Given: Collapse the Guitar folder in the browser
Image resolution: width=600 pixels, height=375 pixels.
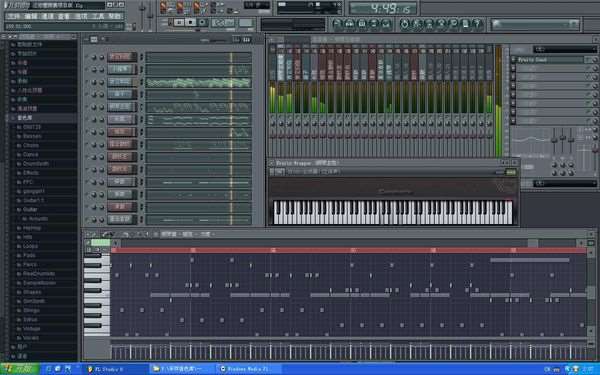Looking at the screenshot, I should click(30, 210).
